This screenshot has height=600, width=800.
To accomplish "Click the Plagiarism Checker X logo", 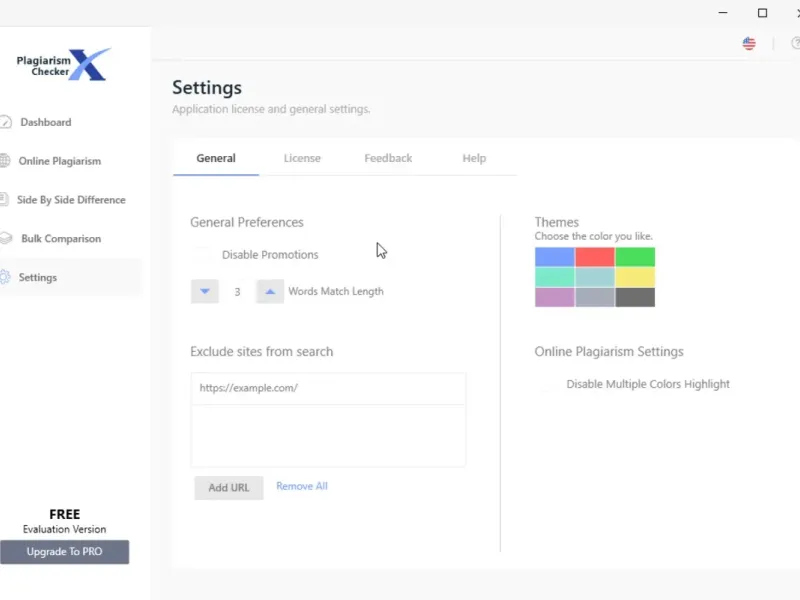I will coord(64,65).
